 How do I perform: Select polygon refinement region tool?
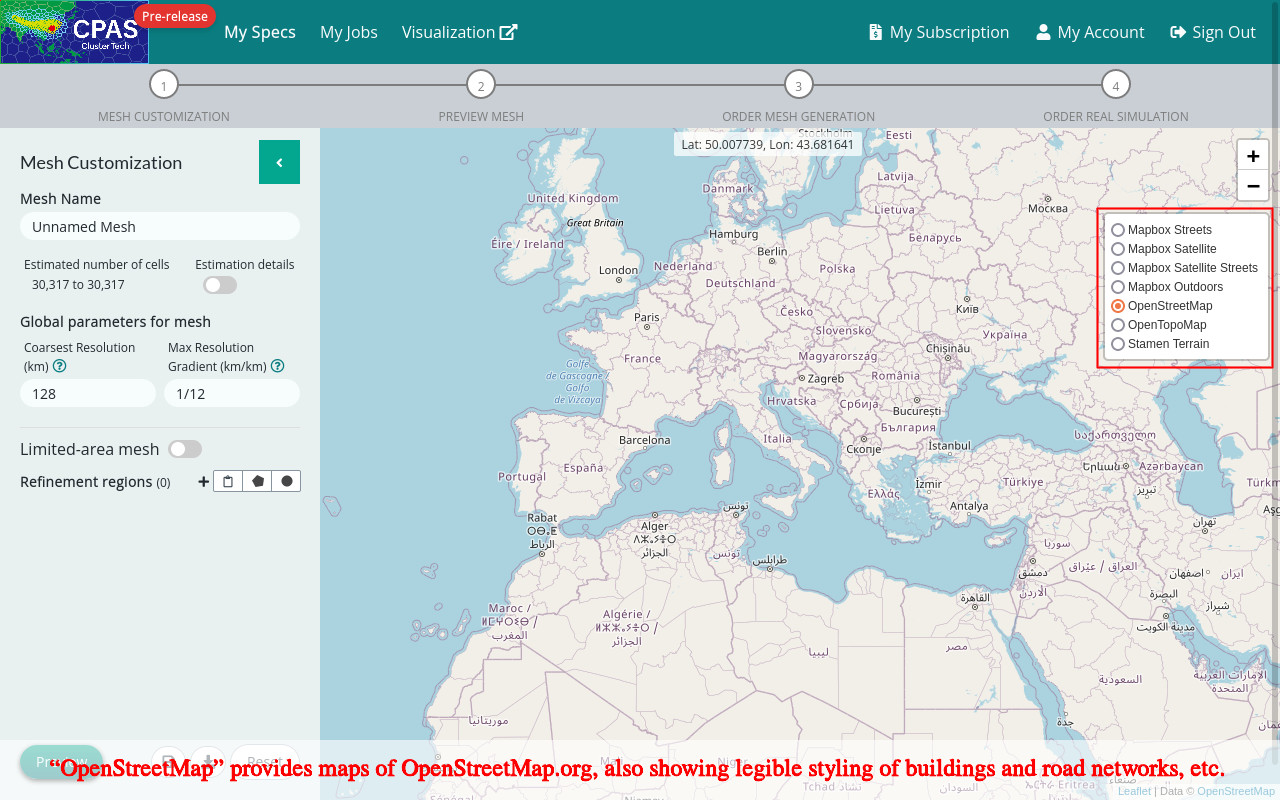(258, 481)
